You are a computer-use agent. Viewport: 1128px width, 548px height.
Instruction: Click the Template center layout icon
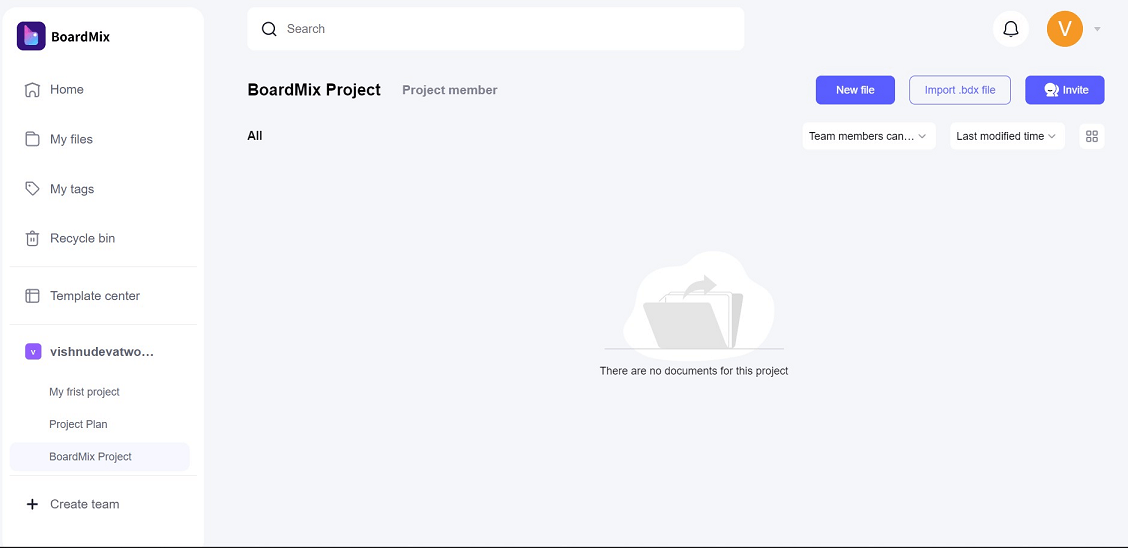[x=32, y=296]
